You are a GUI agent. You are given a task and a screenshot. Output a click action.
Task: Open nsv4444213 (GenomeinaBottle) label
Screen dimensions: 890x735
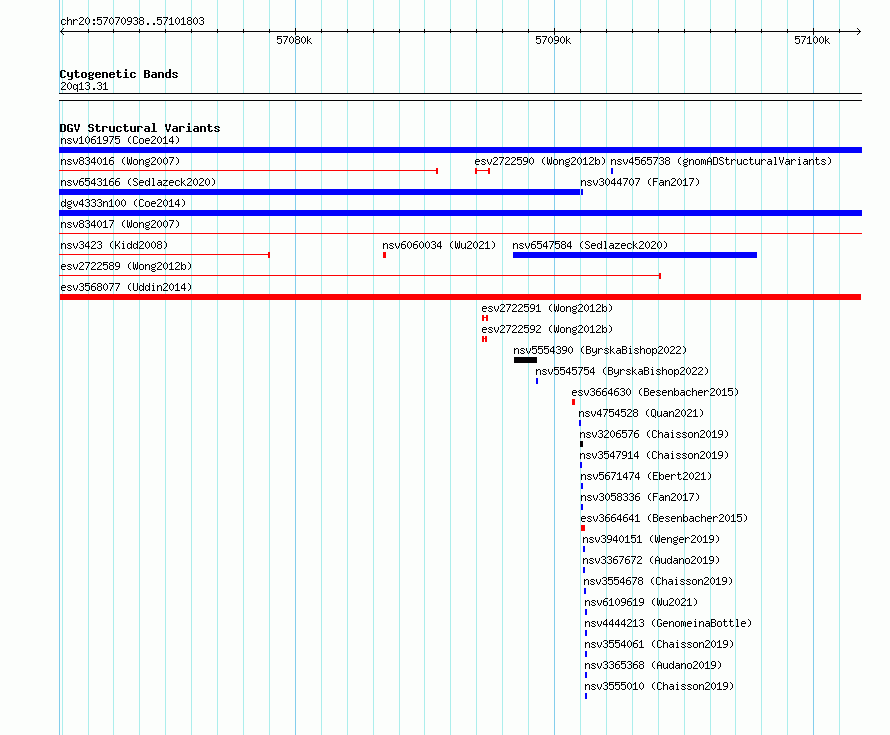(x=668, y=623)
